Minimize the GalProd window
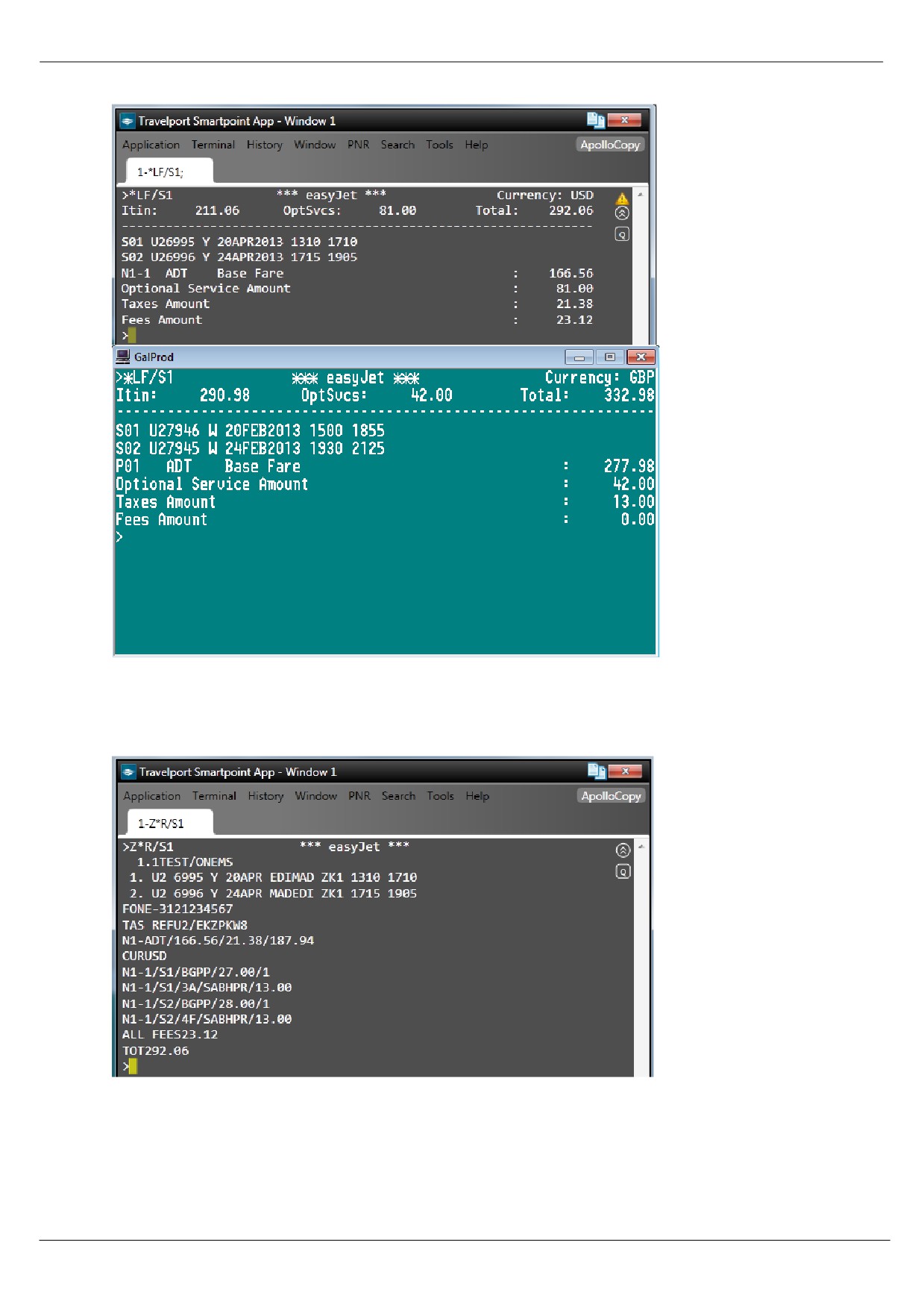924x1307 pixels. pyautogui.click(x=579, y=357)
